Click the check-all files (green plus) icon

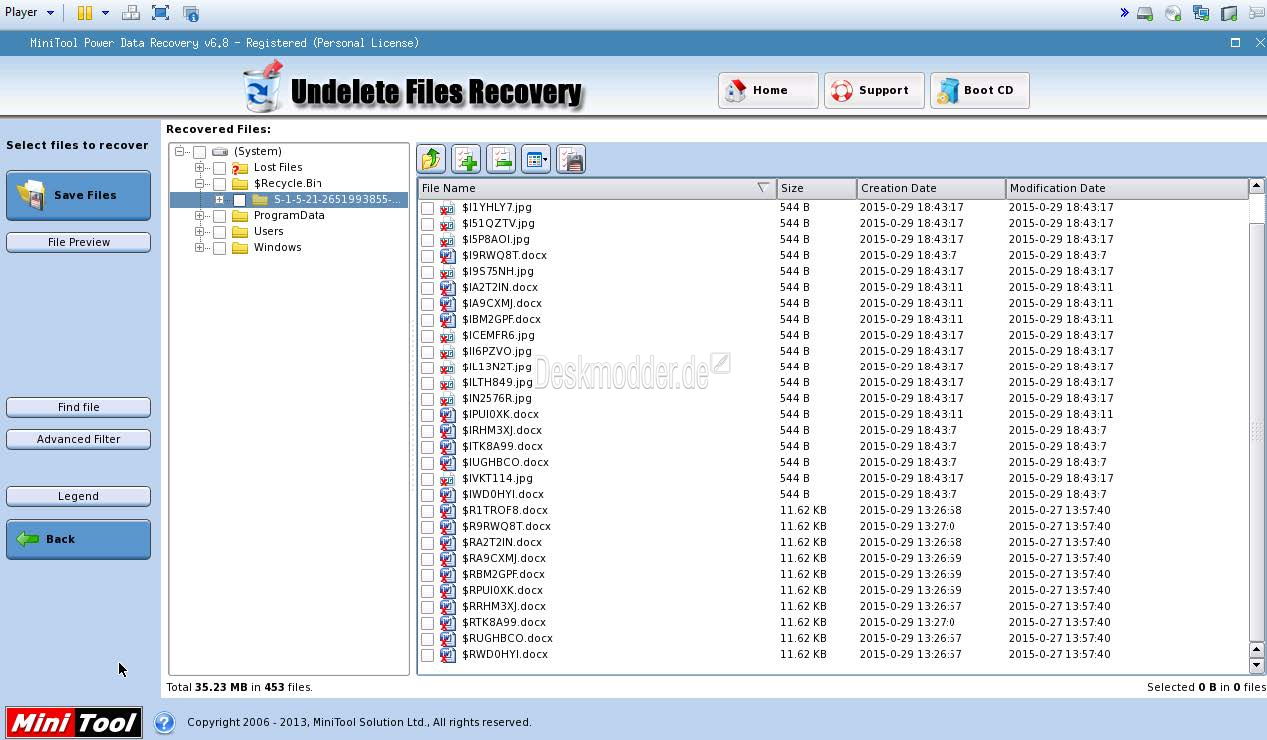click(x=466, y=159)
